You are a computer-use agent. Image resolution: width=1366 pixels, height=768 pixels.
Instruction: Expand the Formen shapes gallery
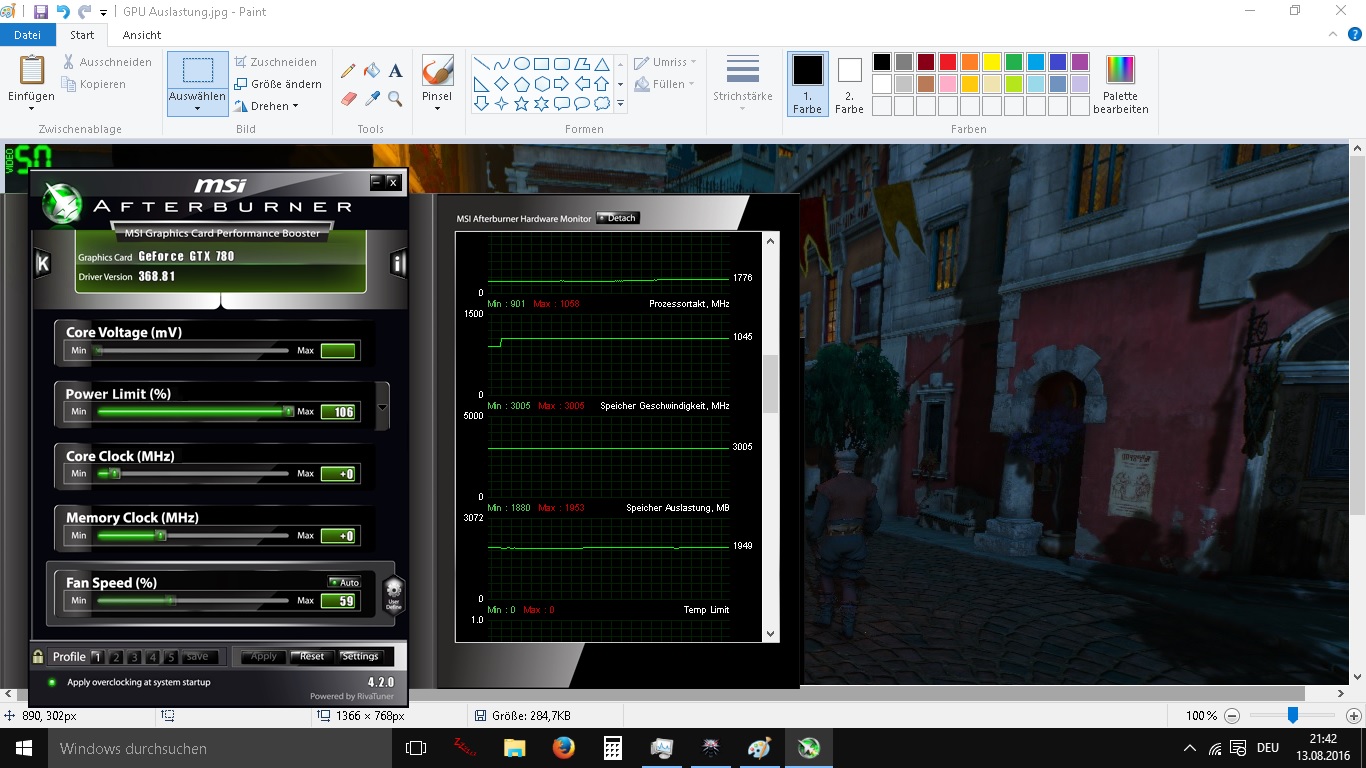tap(620, 103)
